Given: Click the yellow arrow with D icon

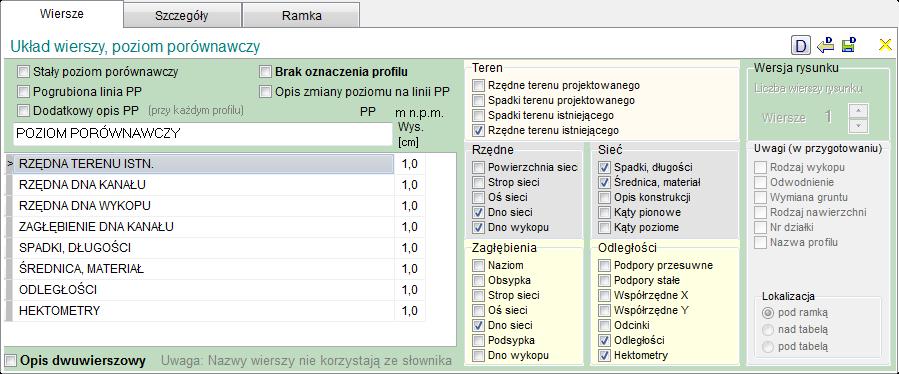Looking at the screenshot, I should coord(825,45).
